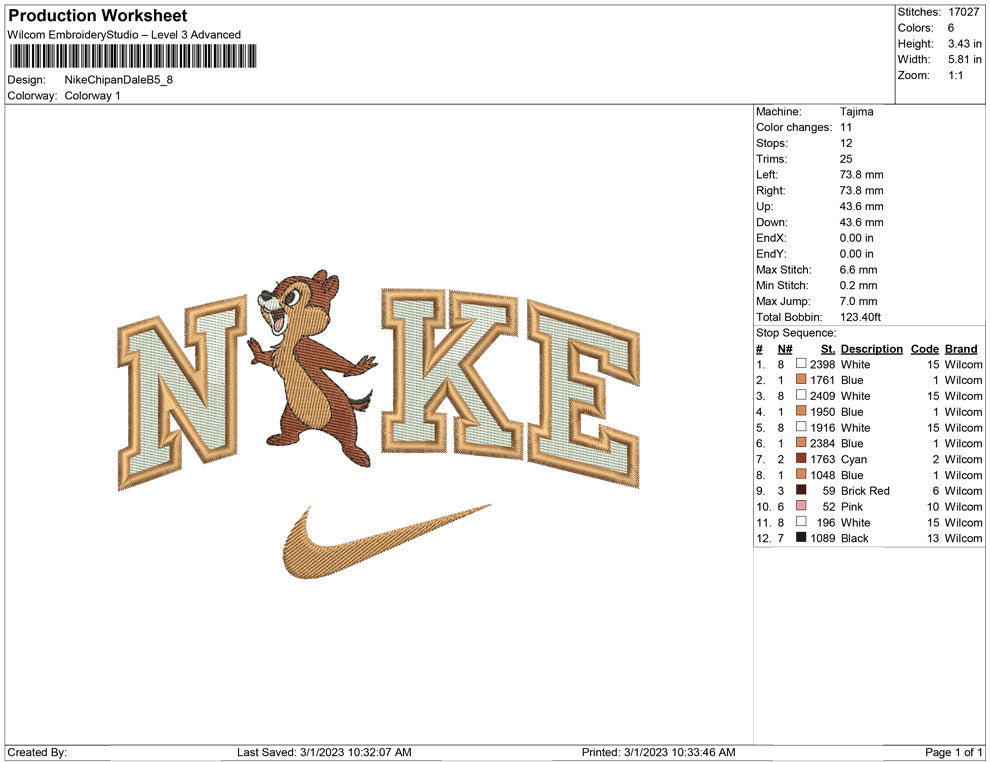
Task: Click the Brand column header
Action: click(x=961, y=349)
